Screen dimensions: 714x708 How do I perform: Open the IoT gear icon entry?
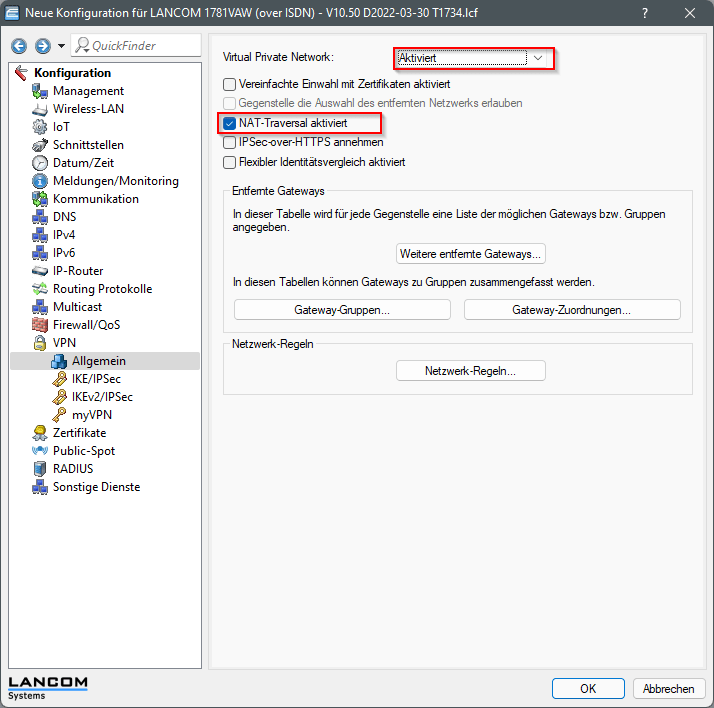40,127
